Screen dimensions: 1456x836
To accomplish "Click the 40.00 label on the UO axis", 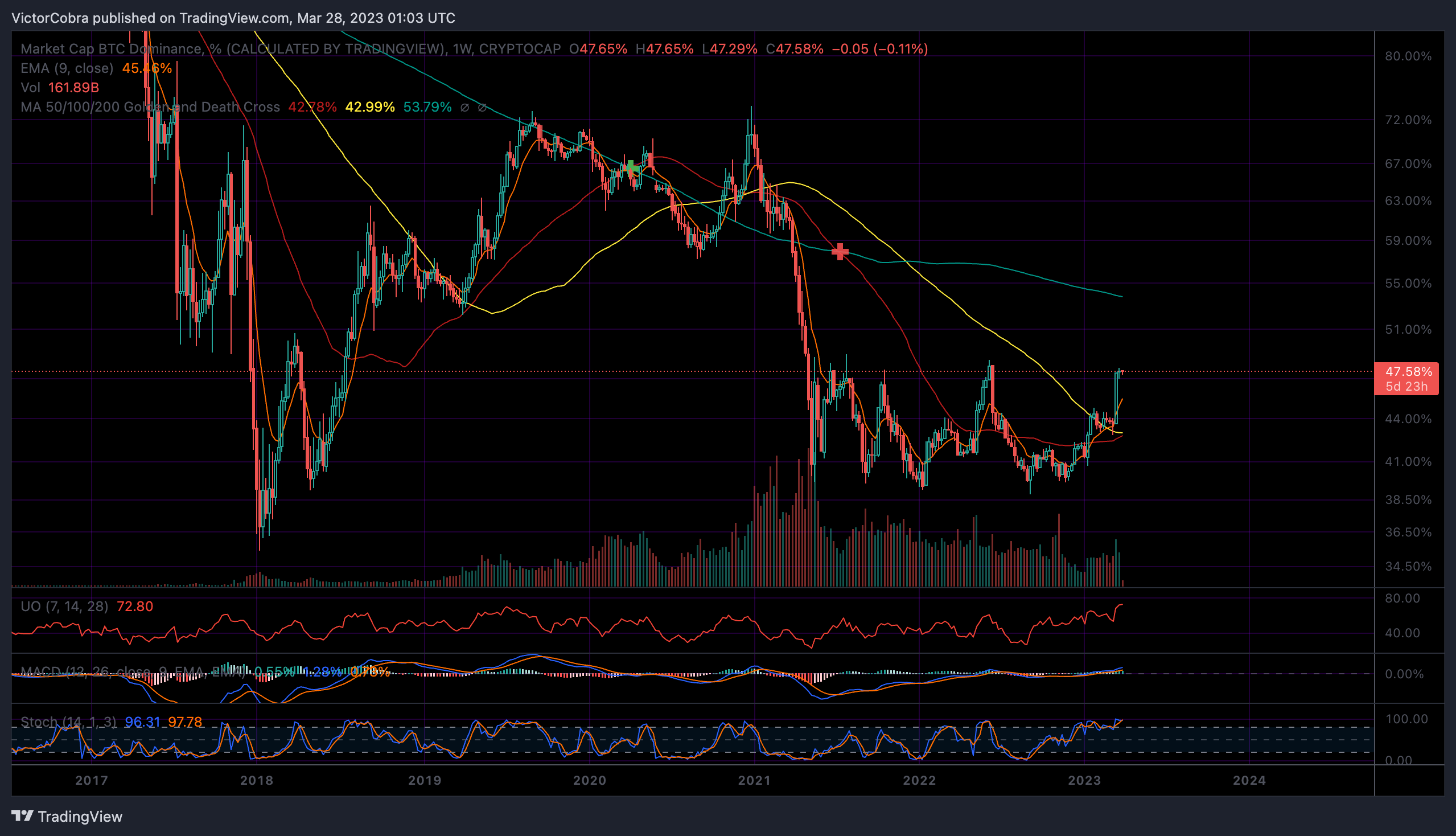I will pyautogui.click(x=1402, y=633).
